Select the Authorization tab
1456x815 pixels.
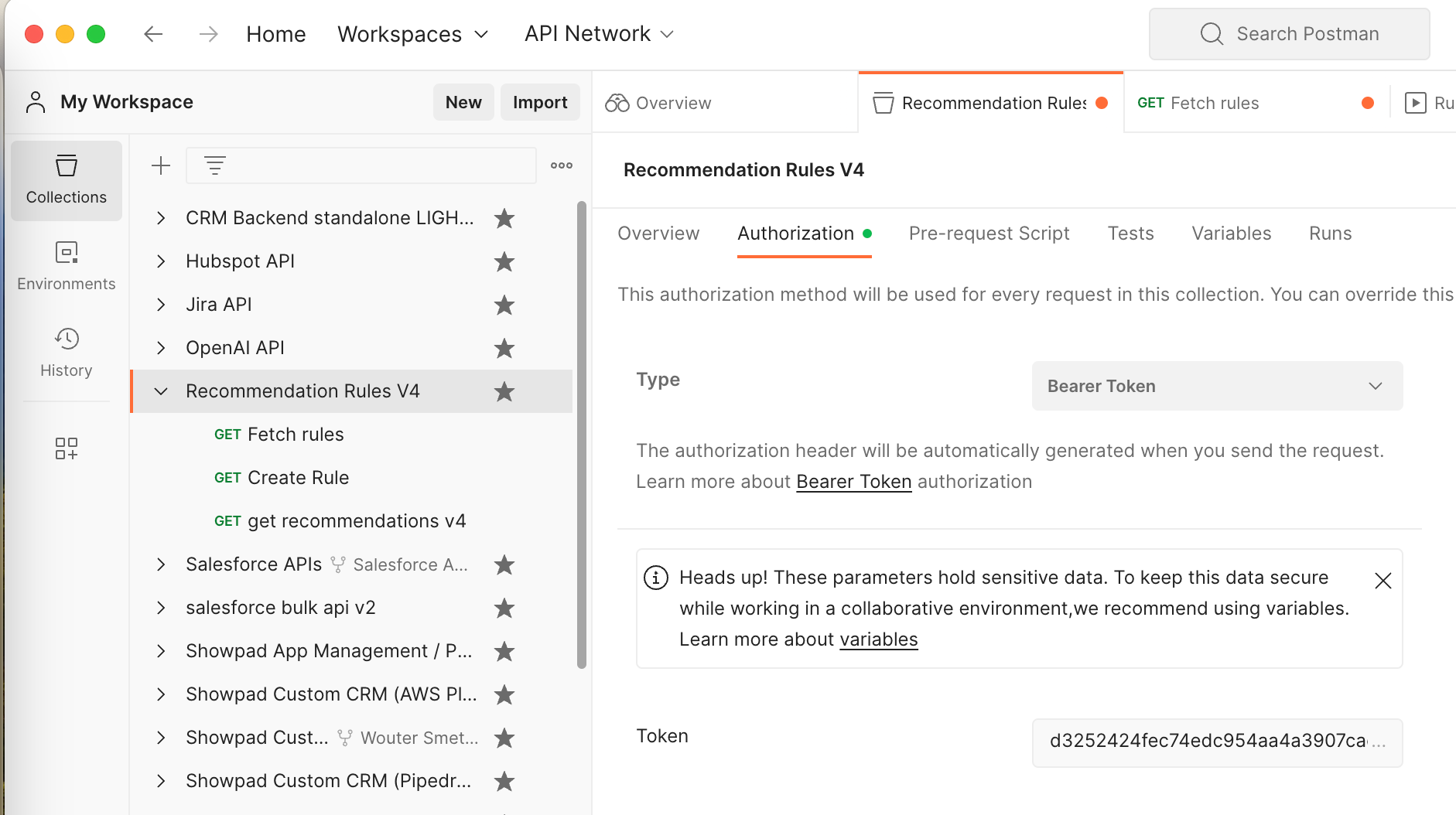[x=805, y=234]
